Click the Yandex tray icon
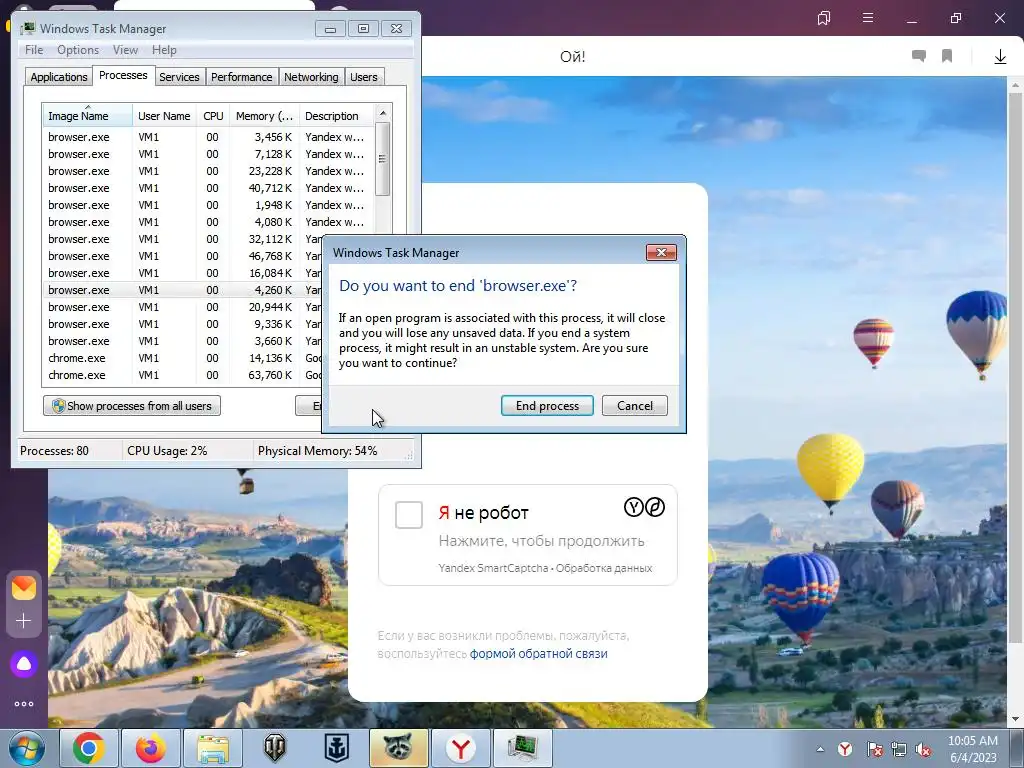The image size is (1024, 768). coord(845,749)
